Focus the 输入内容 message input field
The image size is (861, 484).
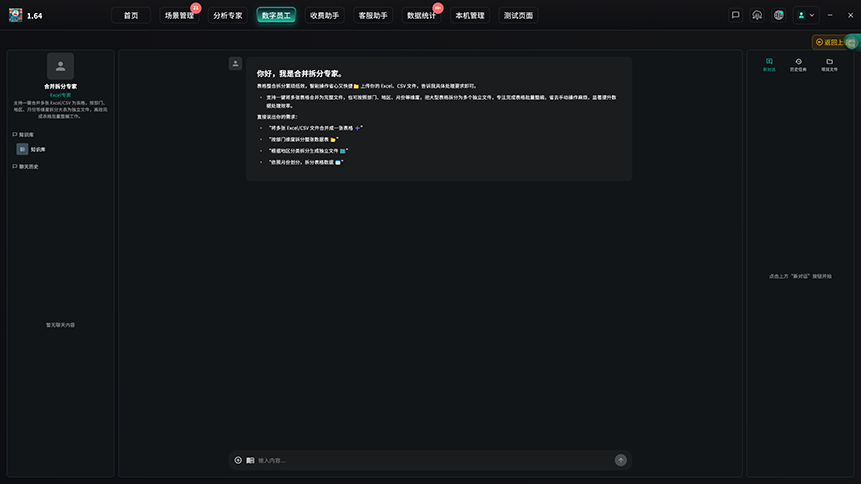tap(434, 460)
